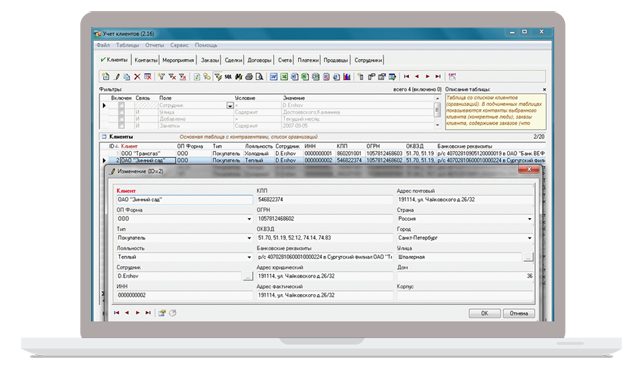
Task: Click the pink settings icon at toolbar end
Action: pyautogui.click(x=452, y=76)
